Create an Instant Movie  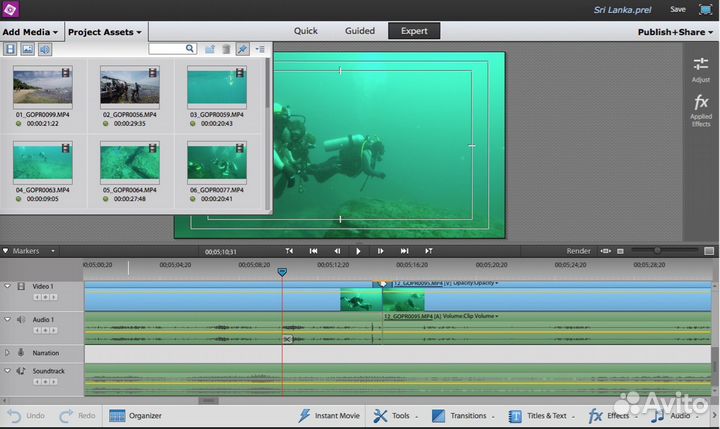coord(330,415)
